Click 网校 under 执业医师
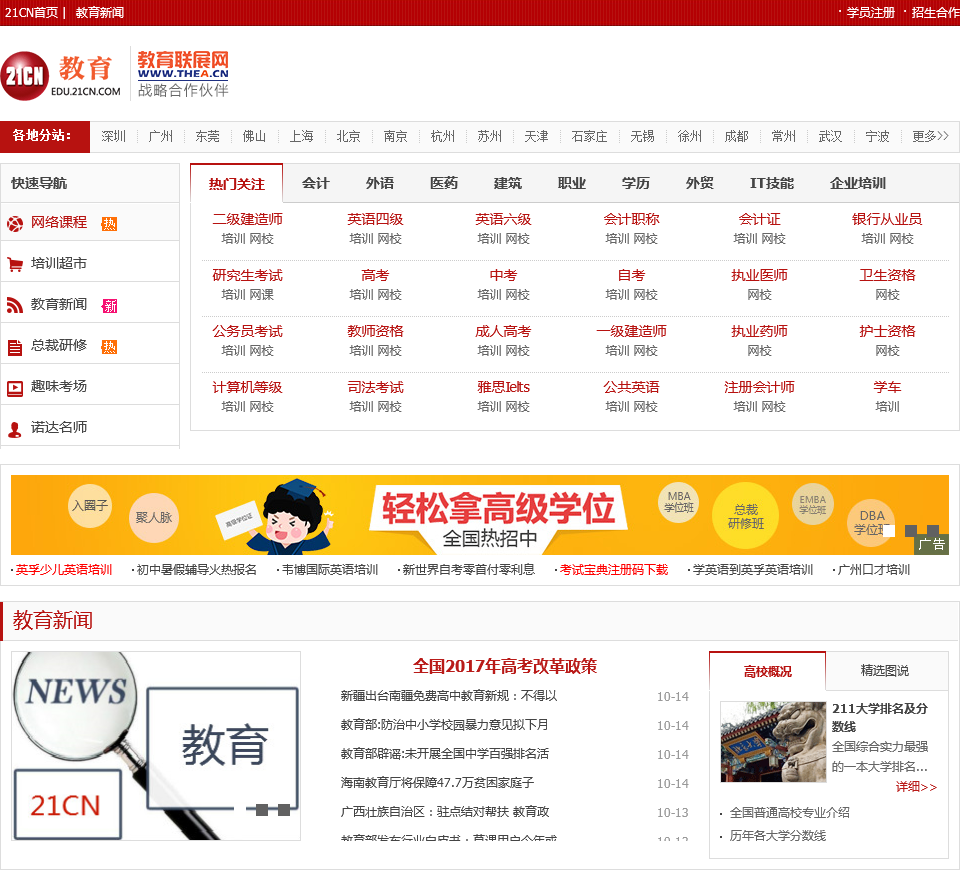This screenshot has height=873, width=960. point(759,295)
